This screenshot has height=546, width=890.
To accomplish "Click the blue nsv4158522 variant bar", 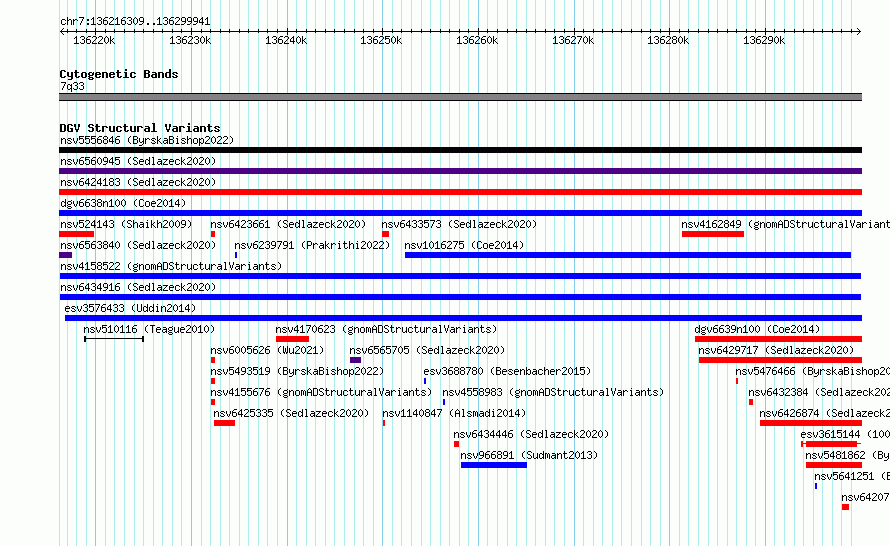I will [x=460, y=276].
